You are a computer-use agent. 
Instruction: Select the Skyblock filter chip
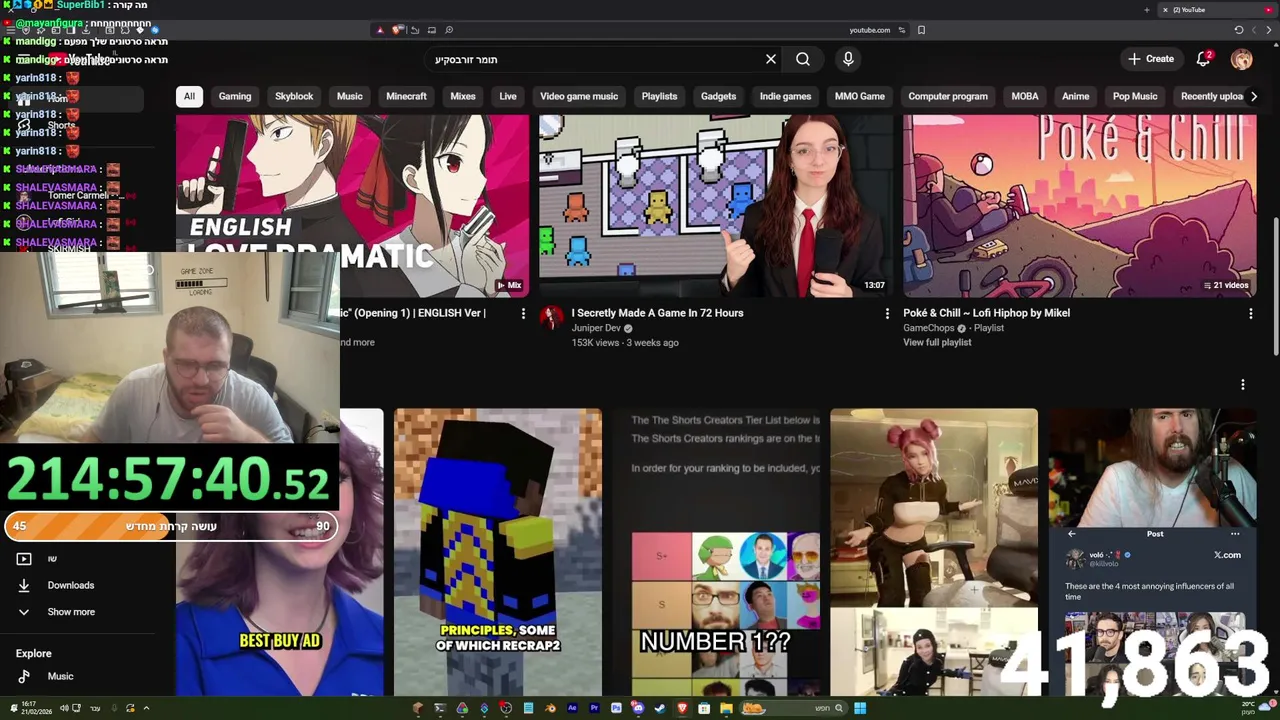tap(294, 96)
